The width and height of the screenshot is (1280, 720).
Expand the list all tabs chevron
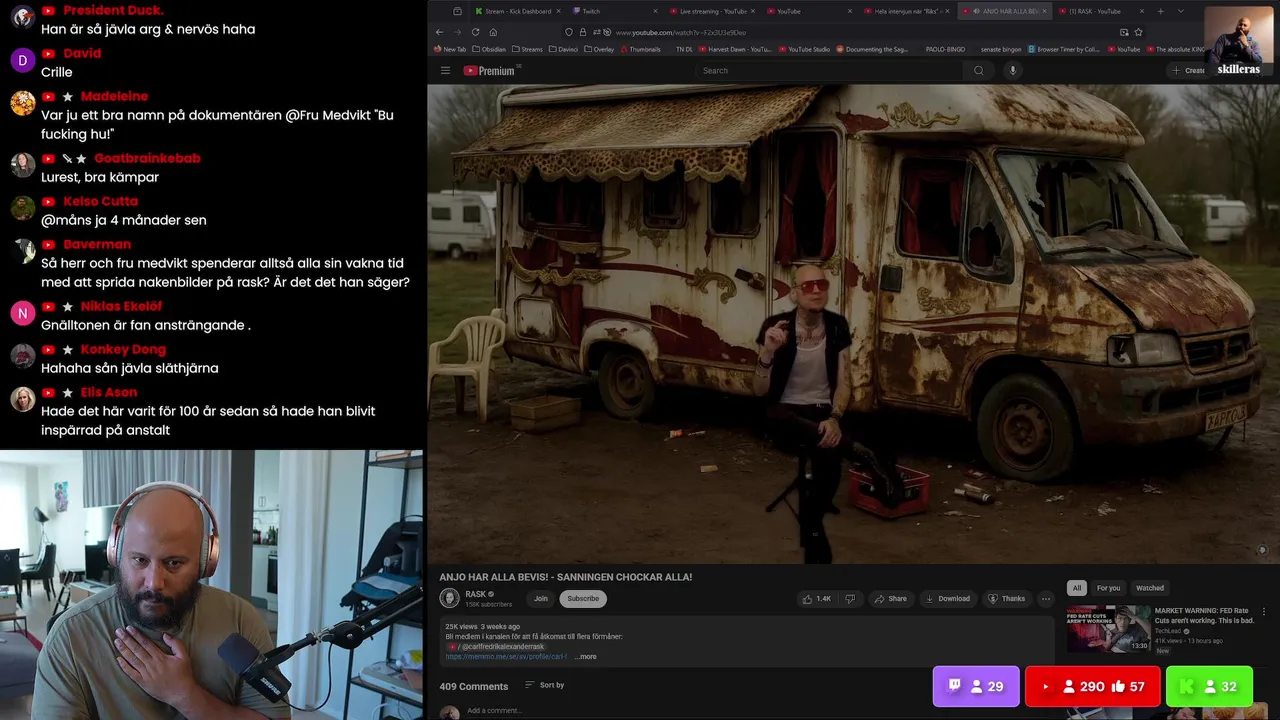1180,11
